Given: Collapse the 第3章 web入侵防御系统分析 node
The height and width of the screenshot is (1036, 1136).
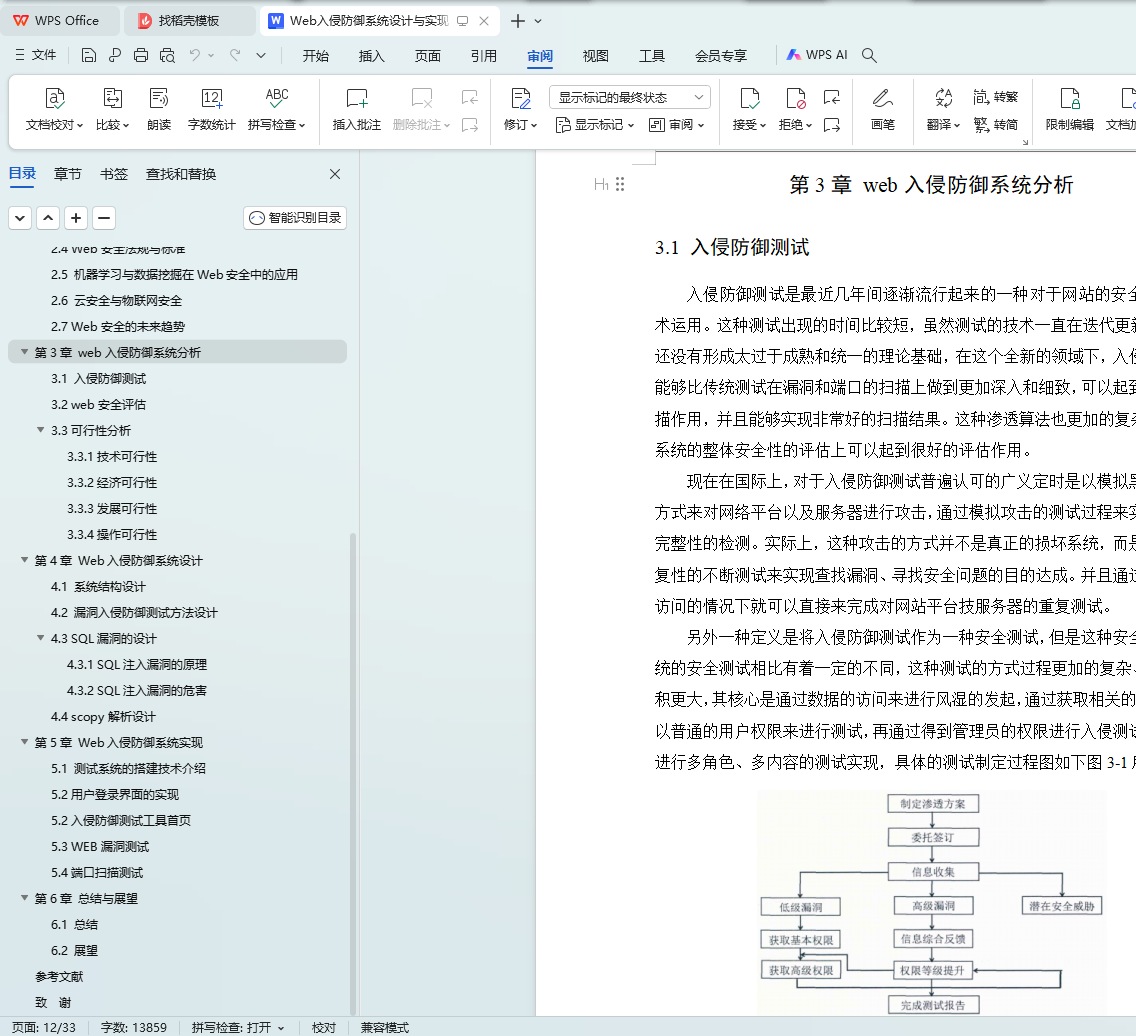Looking at the screenshot, I should coord(25,352).
